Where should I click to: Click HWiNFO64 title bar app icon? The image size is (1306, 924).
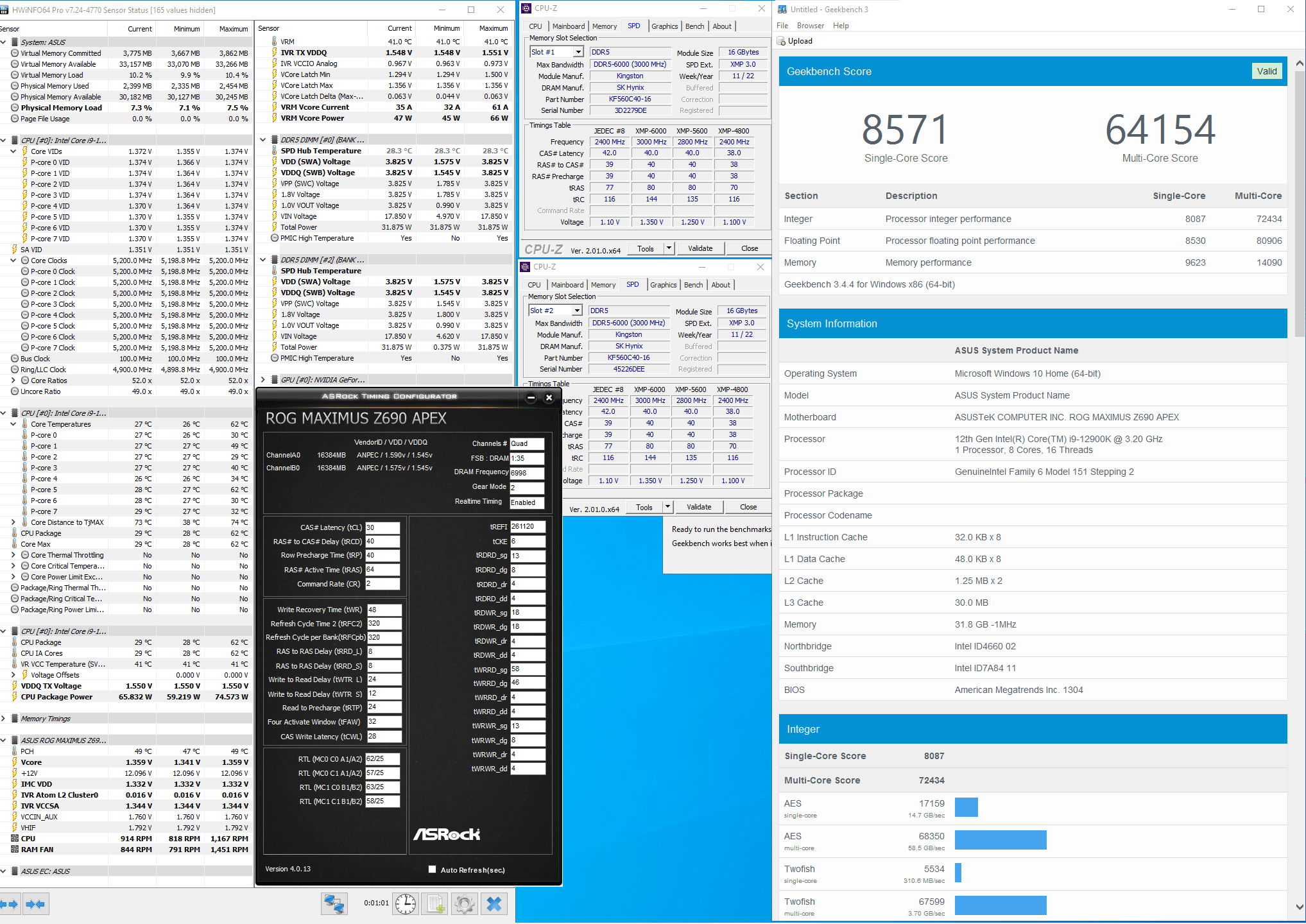[x=4, y=10]
